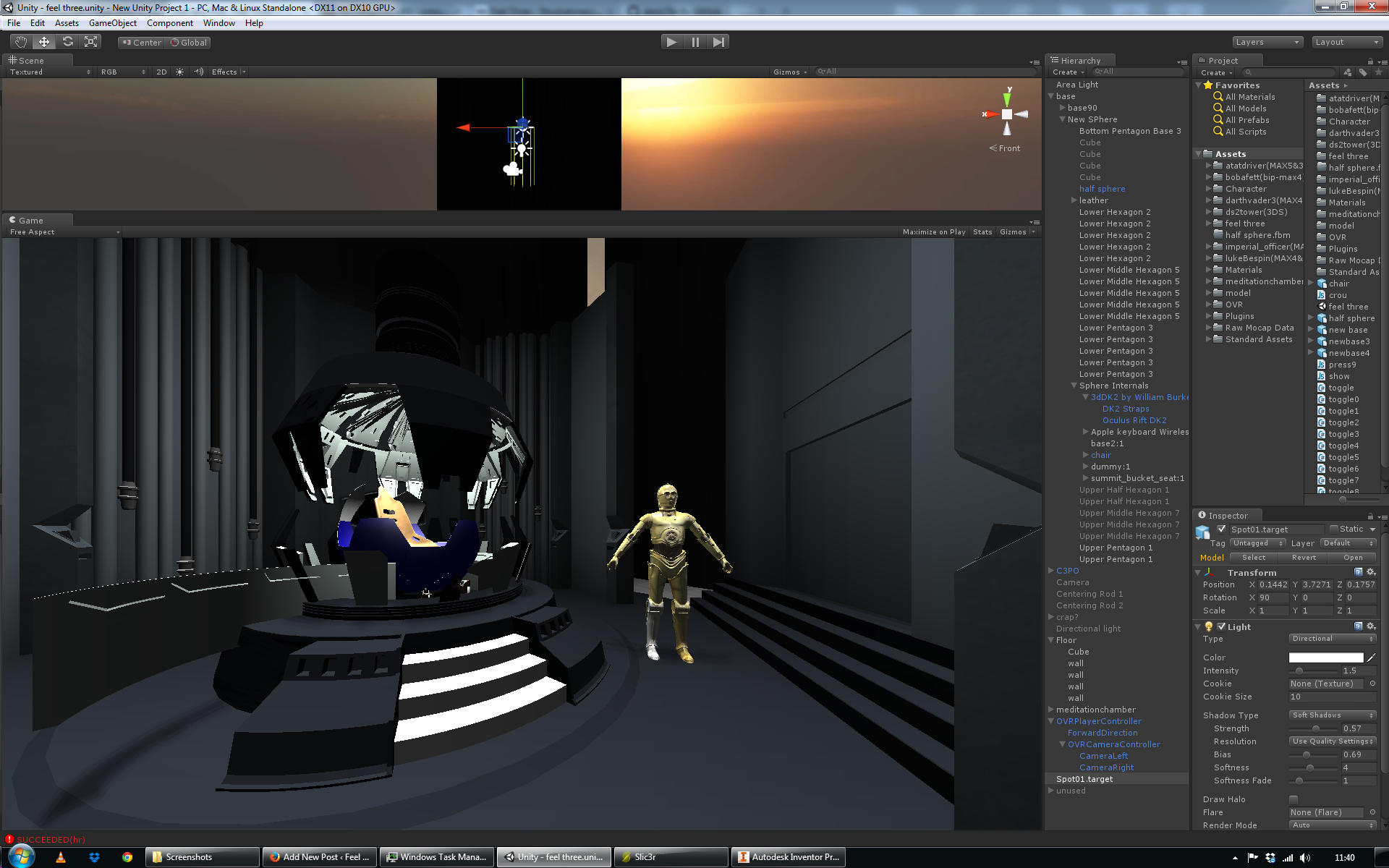Click Save search star icon in Project
The height and width of the screenshot is (868, 1389).
coord(1378,72)
